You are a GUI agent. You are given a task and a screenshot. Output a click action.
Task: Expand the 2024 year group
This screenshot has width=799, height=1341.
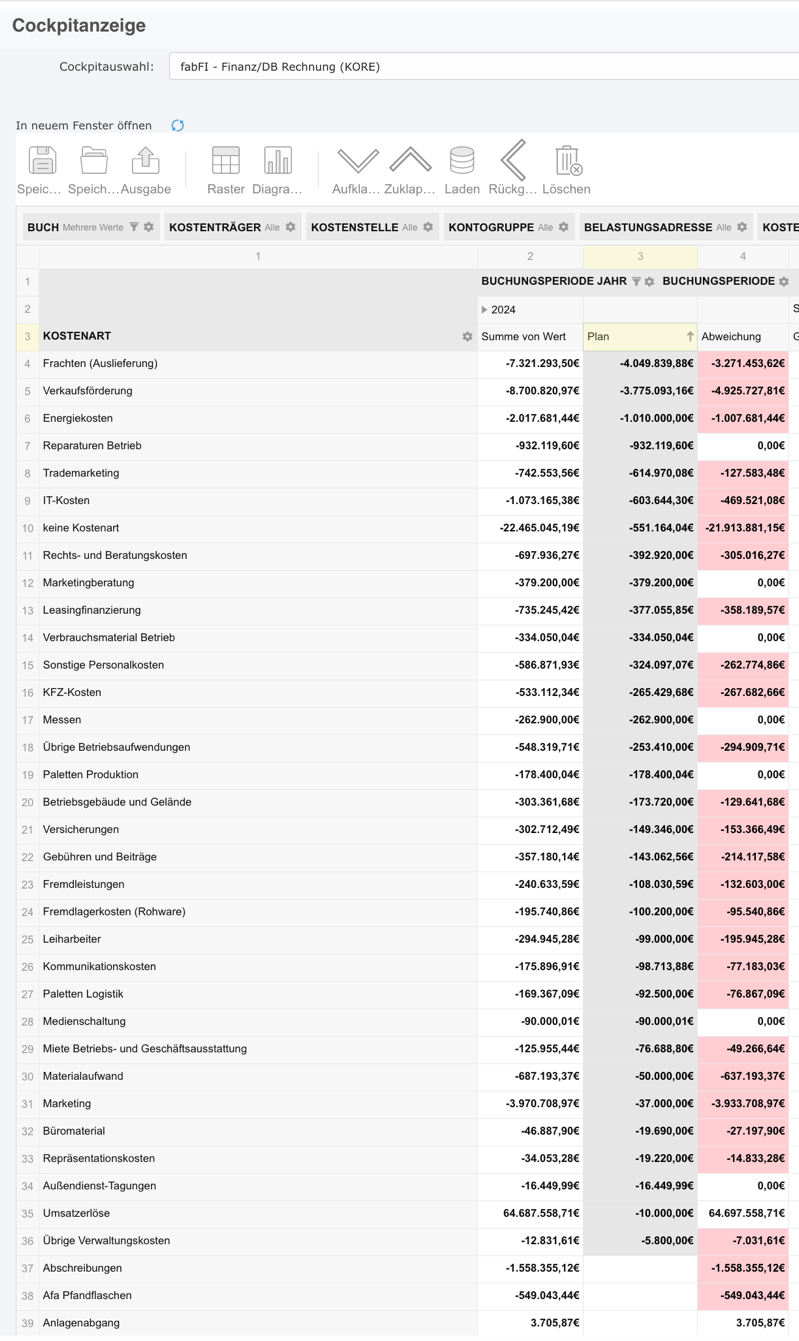click(x=485, y=310)
